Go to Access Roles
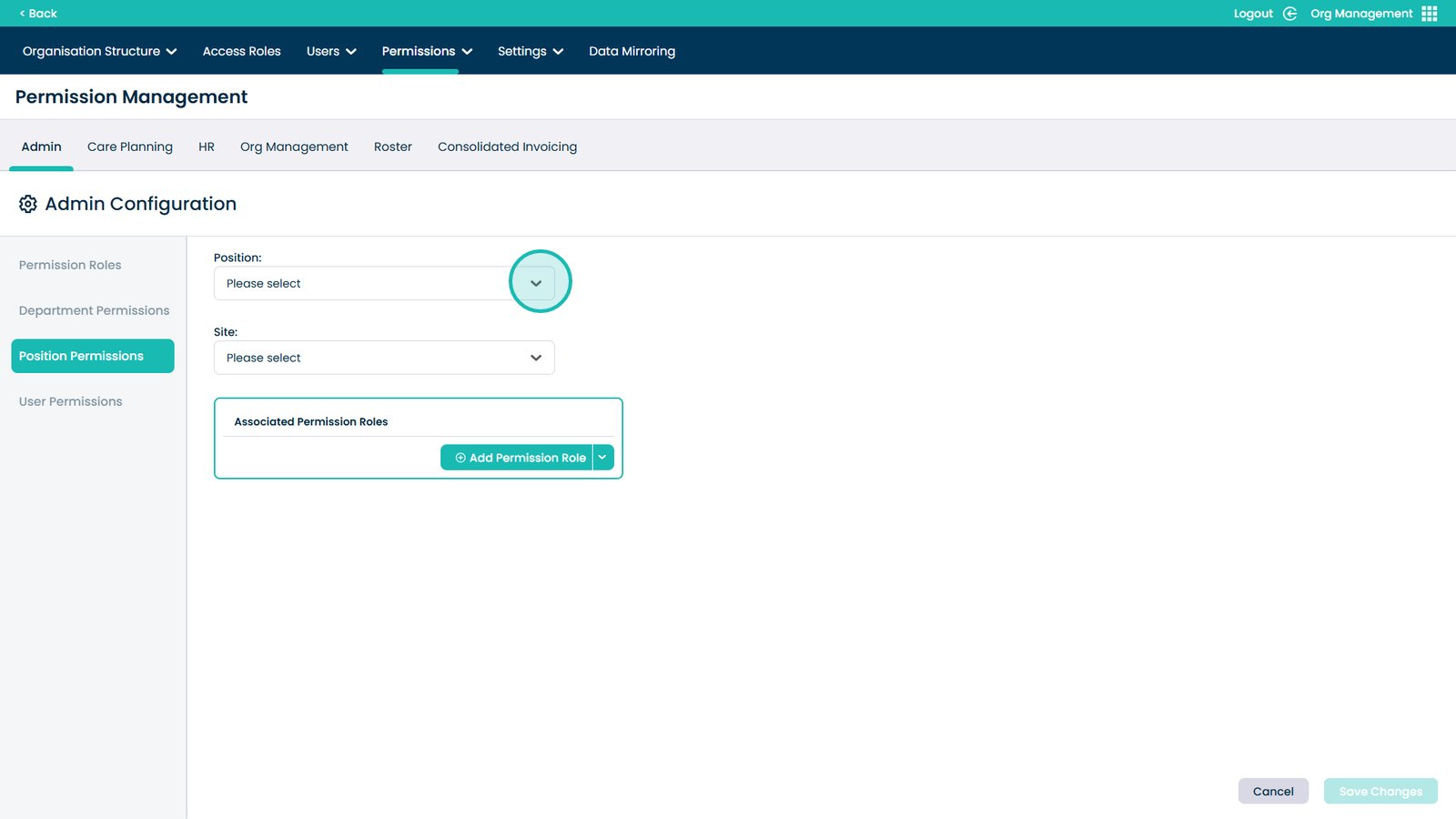Image resolution: width=1456 pixels, height=819 pixels. [x=241, y=51]
